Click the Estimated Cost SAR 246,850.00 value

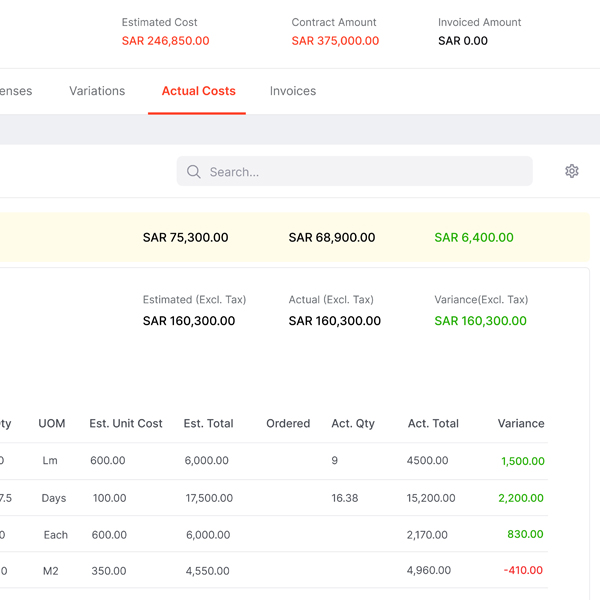coord(165,41)
